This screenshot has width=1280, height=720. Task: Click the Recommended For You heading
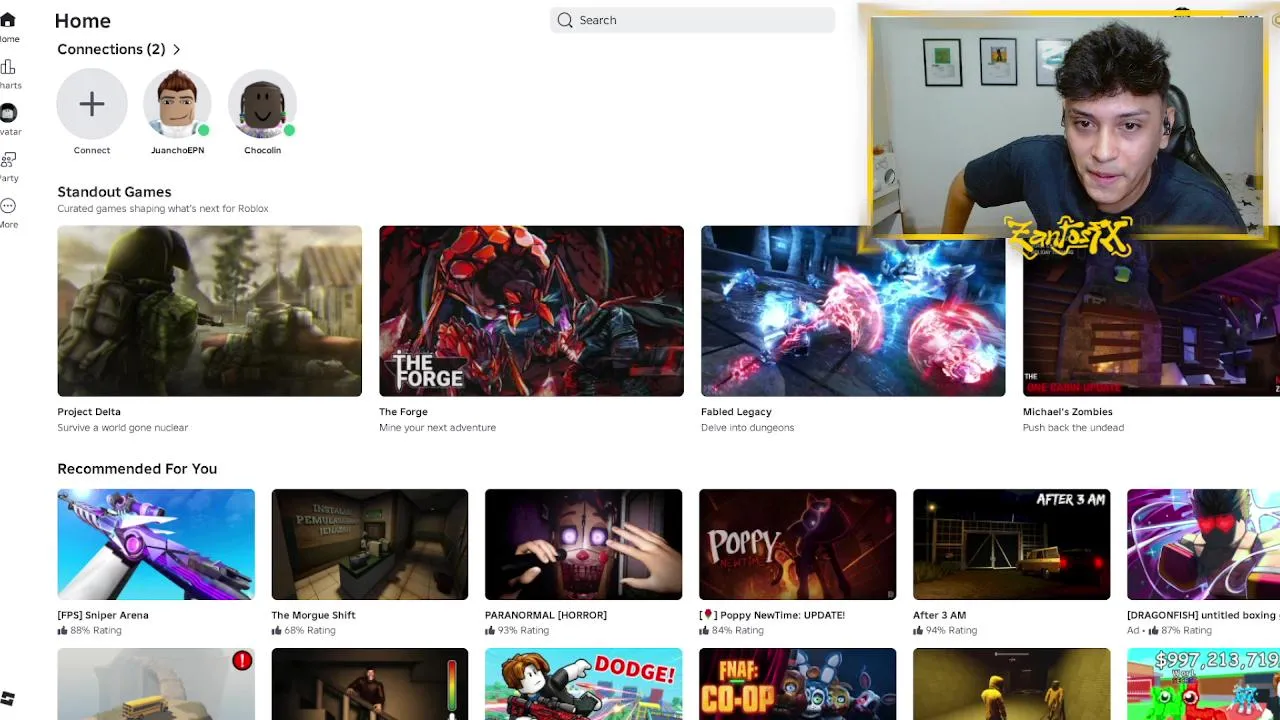(x=137, y=469)
